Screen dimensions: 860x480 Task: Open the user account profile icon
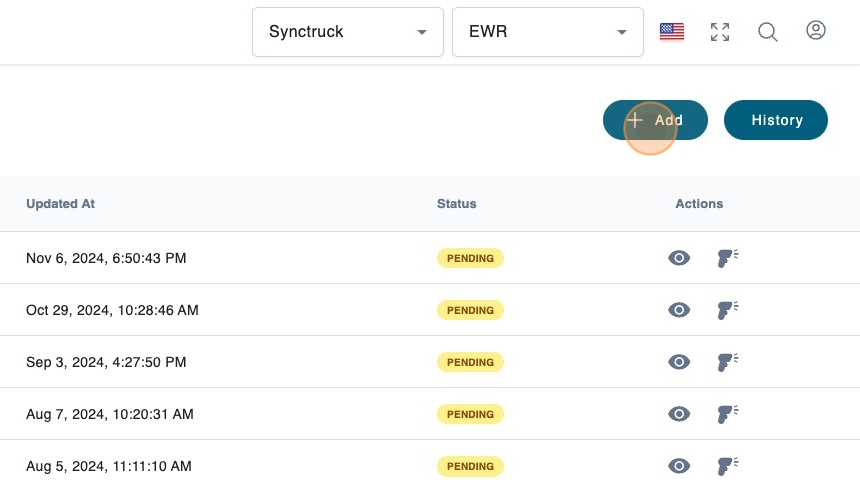816,31
